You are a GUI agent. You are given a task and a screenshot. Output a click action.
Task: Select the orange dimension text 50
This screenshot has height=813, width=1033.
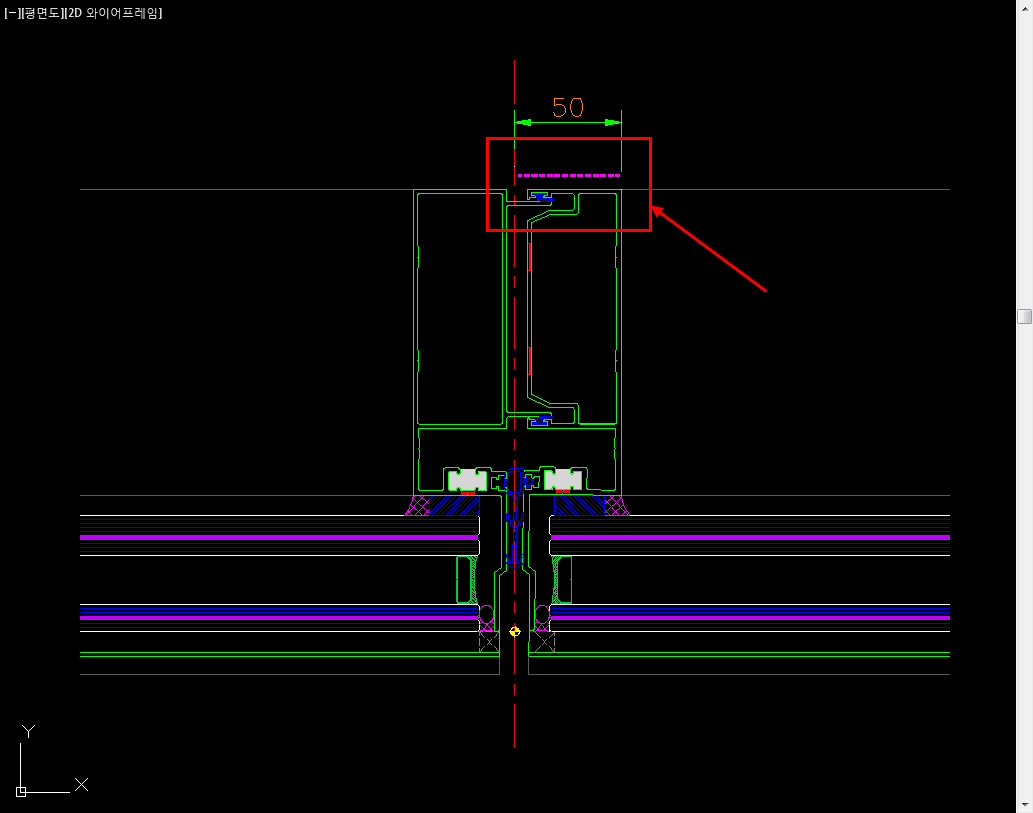(x=567, y=107)
